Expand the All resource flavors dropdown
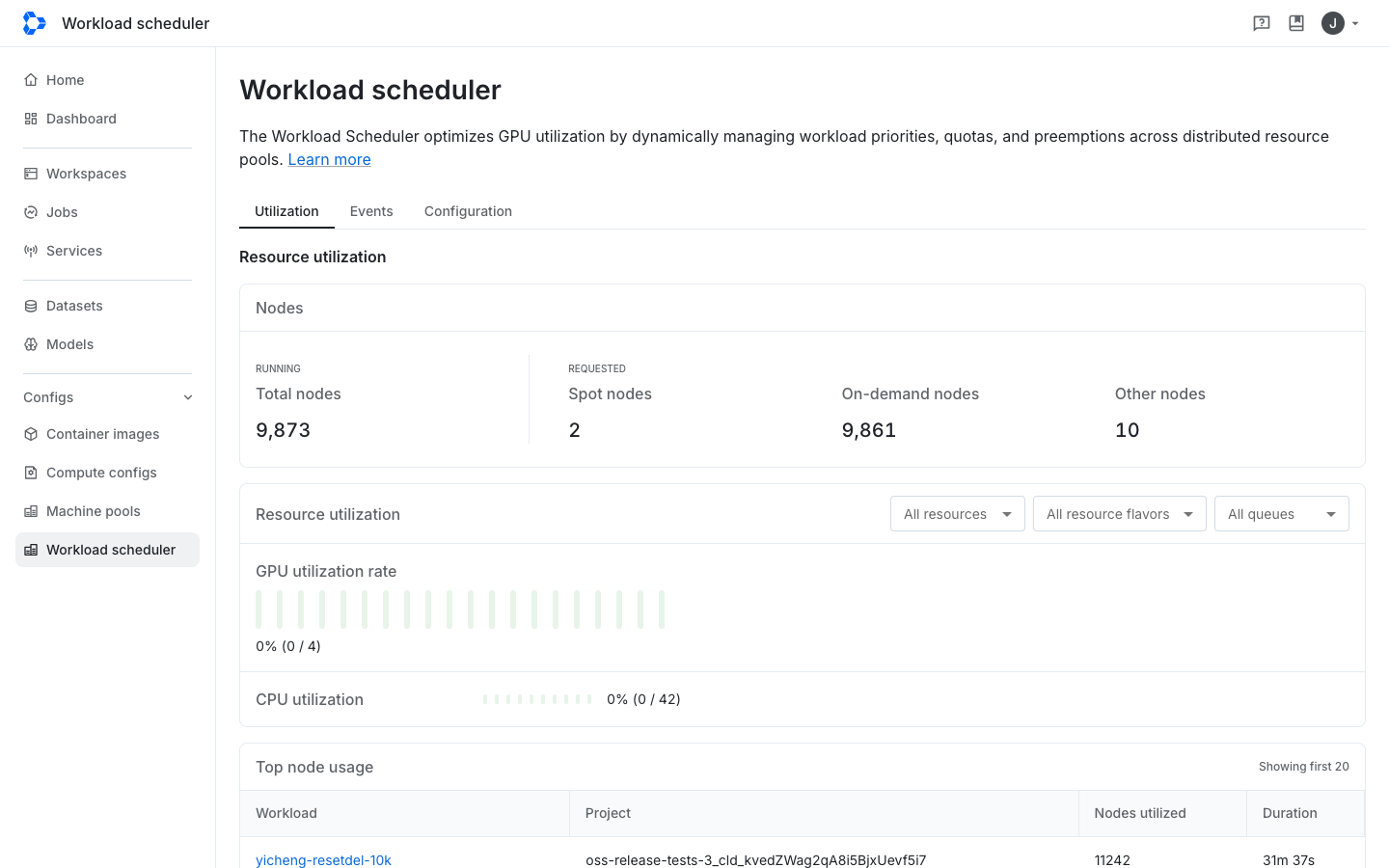The width and height of the screenshot is (1389, 868). point(1120,514)
